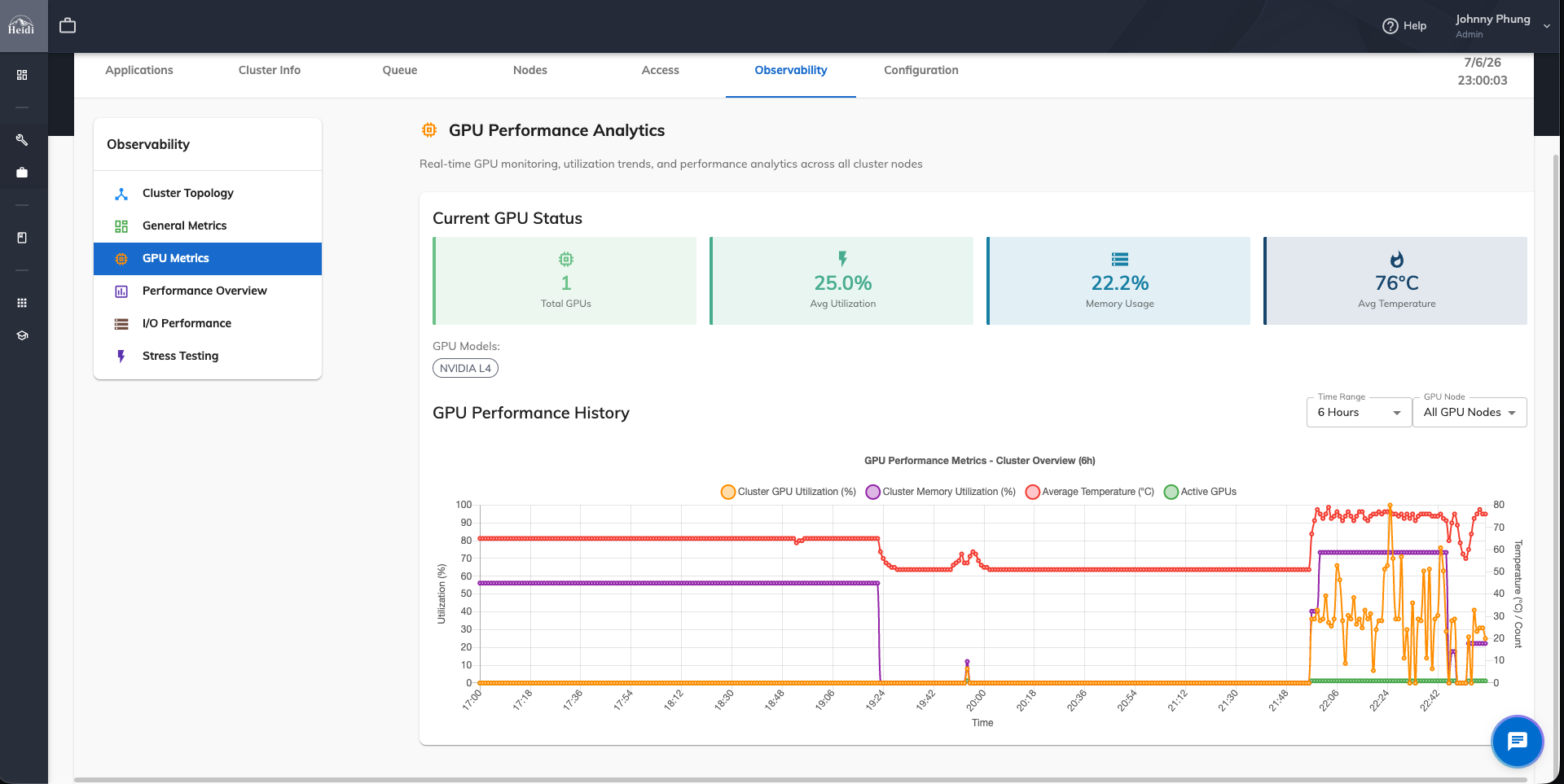Click the I/O Performance storage icon
The width and height of the screenshot is (1564, 784).
(x=121, y=324)
